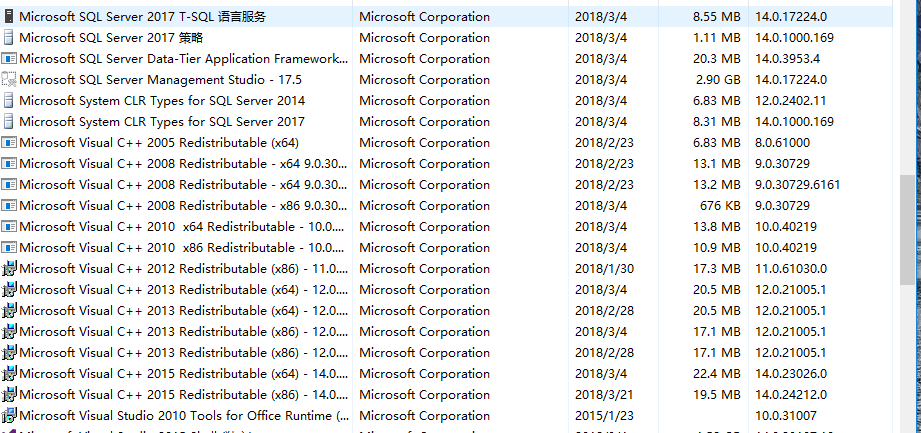Click the install date '2015/1/23'
The image size is (921, 433).
[x=604, y=416]
